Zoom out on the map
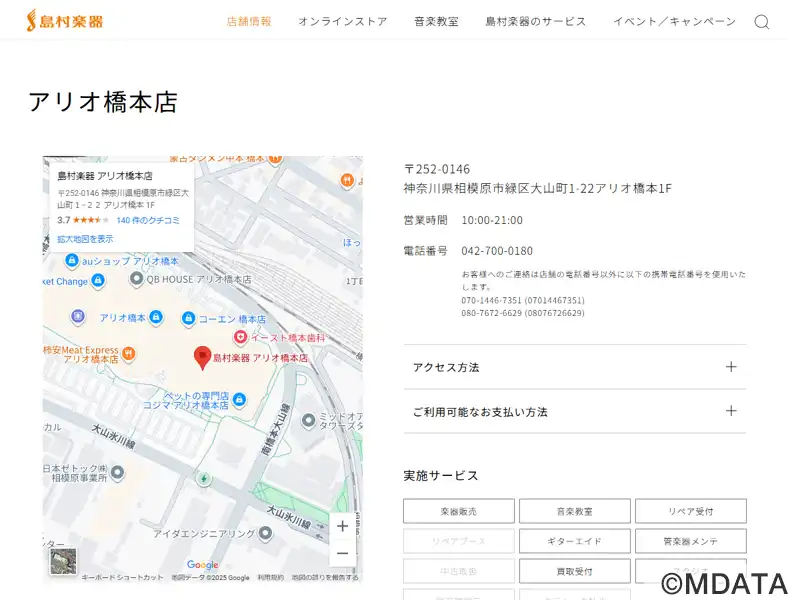 click(x=343, y=553)
